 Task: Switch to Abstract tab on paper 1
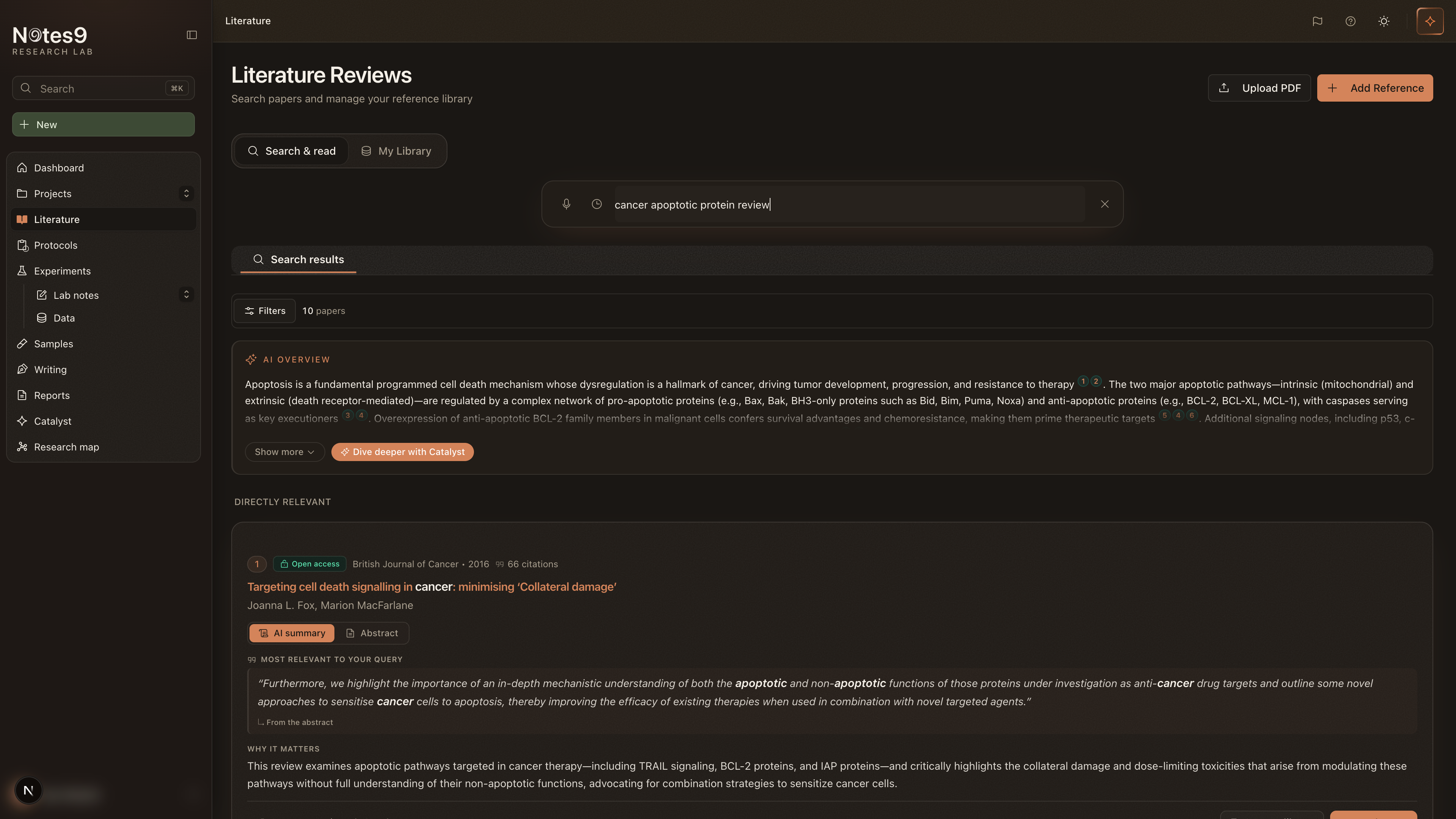click(x=372, y=633)
